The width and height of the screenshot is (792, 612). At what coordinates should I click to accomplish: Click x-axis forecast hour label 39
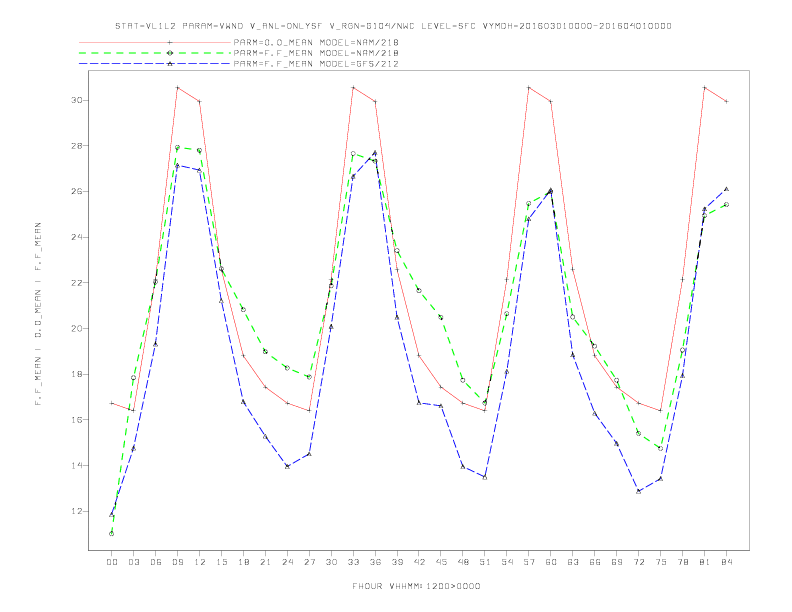(x=397, y=562)
